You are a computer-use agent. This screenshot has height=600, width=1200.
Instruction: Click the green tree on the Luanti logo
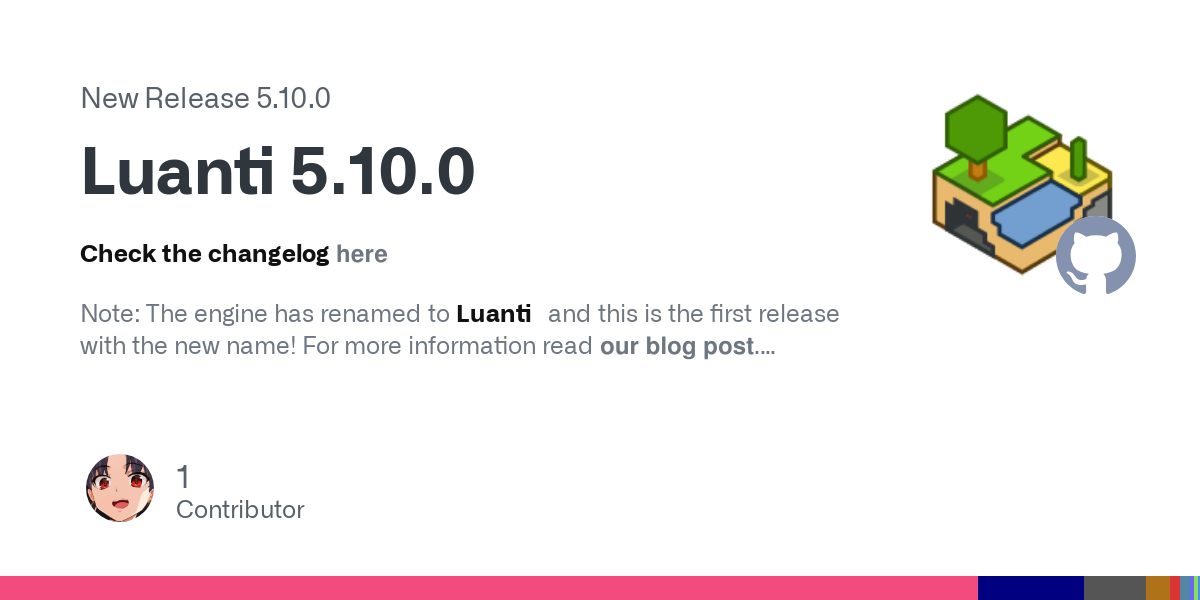(976, 135)
